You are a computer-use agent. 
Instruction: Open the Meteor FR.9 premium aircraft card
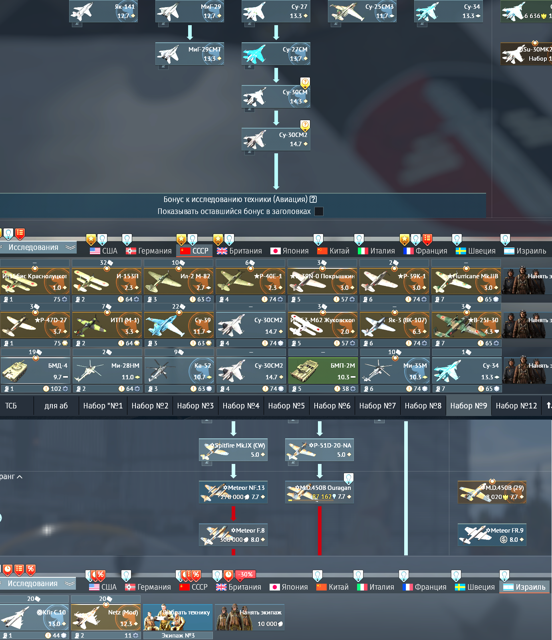pos(492,535)
